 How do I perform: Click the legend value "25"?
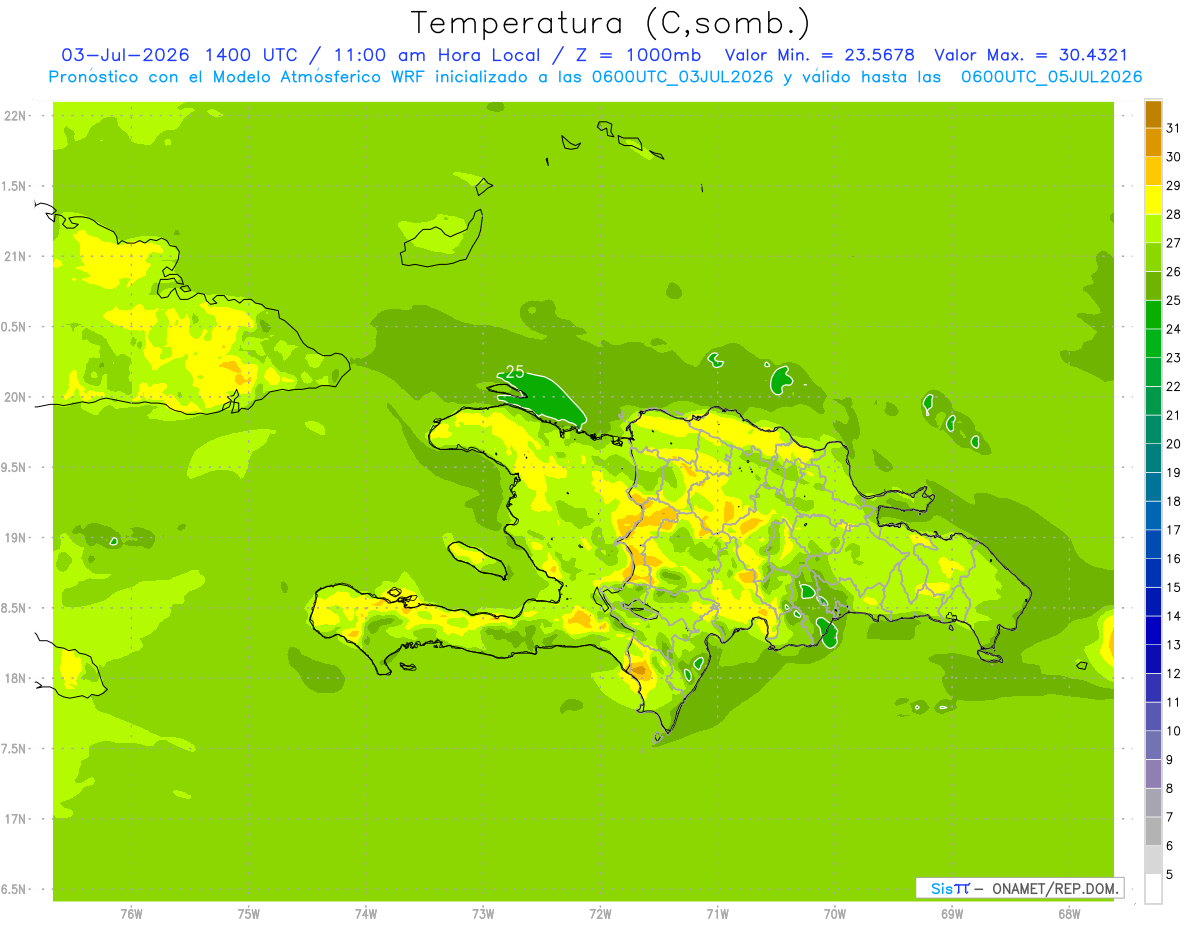[1174, 300]
